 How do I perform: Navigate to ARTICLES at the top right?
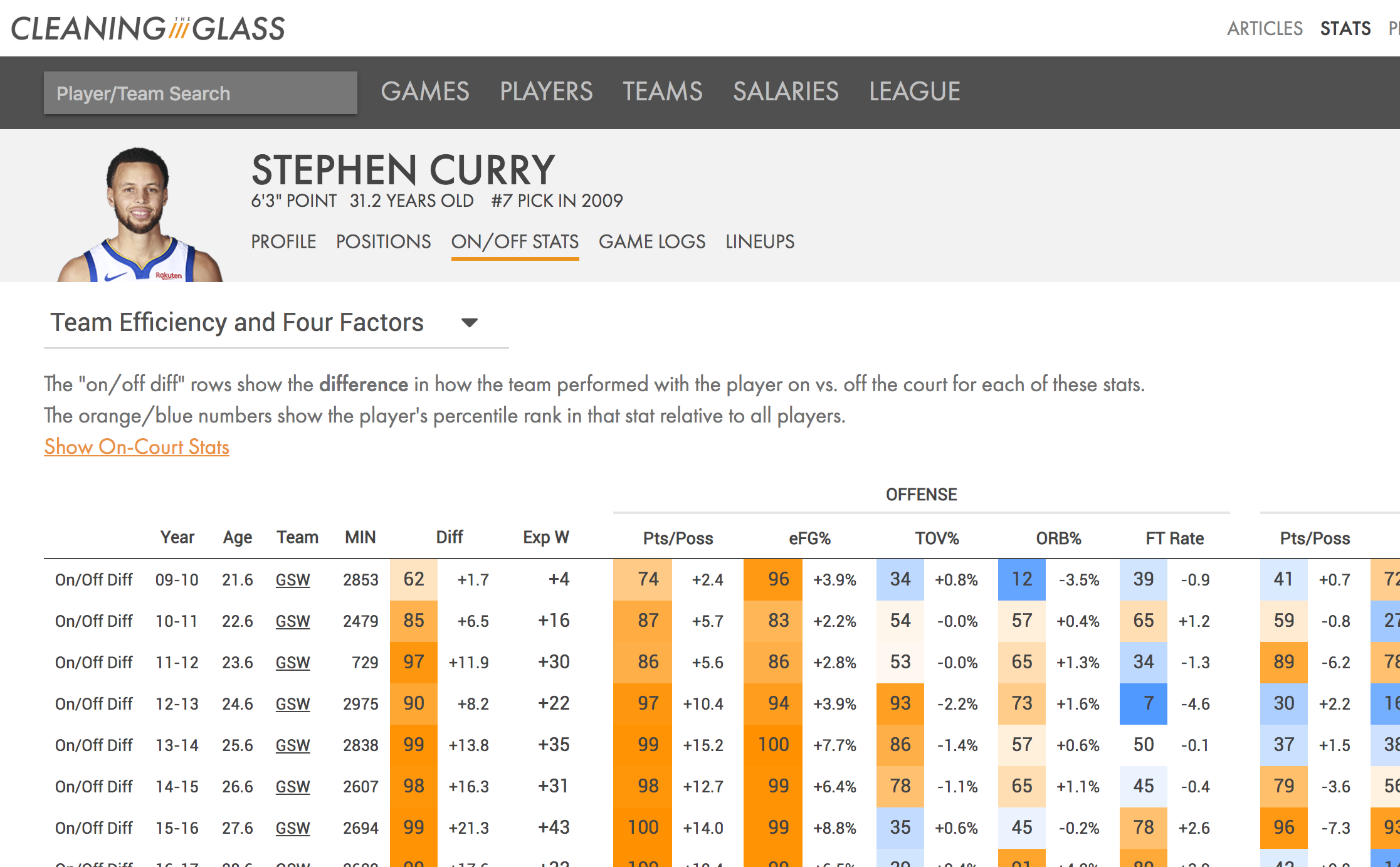[x=1265, y=28]
